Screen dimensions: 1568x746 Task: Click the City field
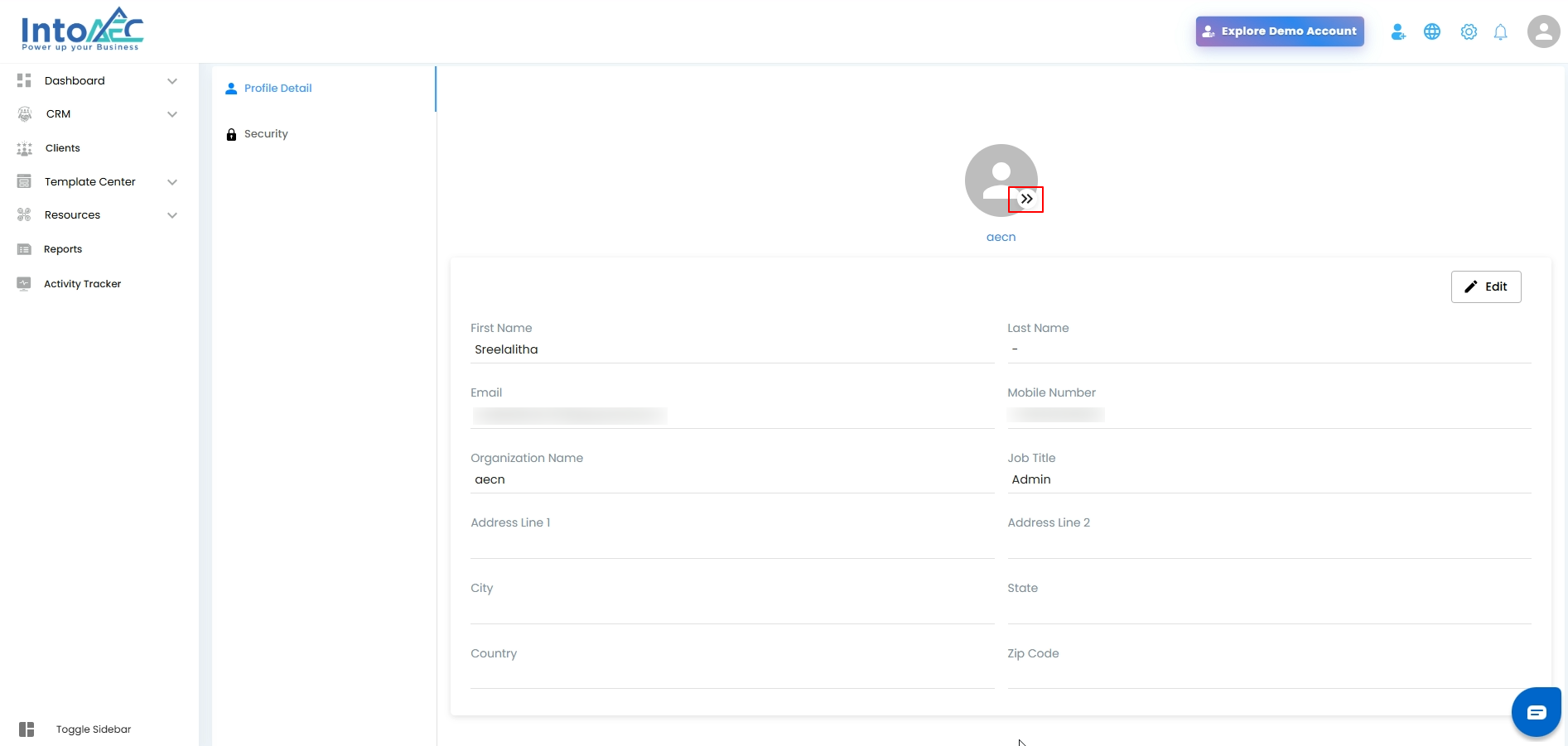(x=732, y=610)
